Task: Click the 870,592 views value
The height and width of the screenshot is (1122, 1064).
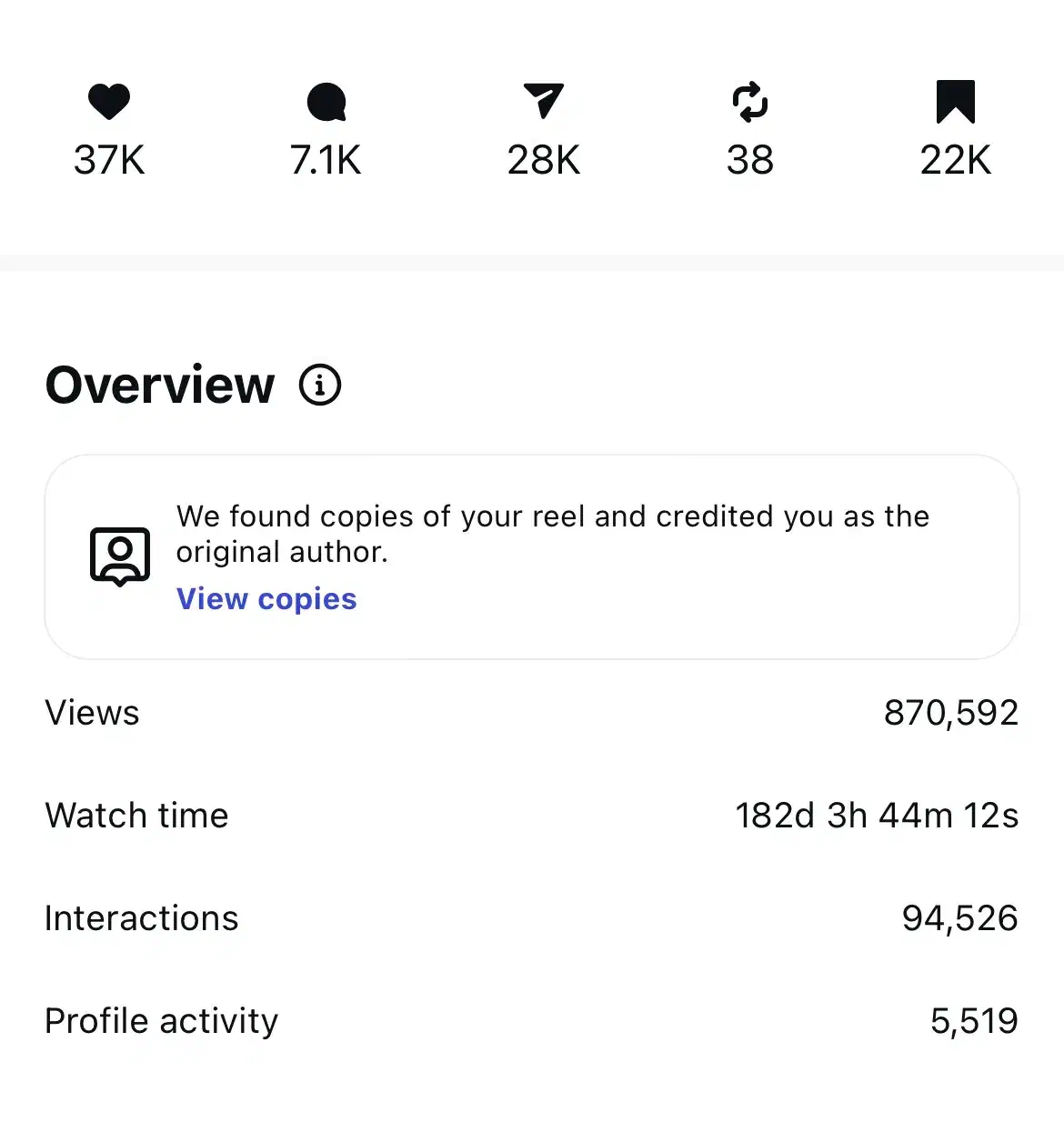Action: tap(950, 713)
